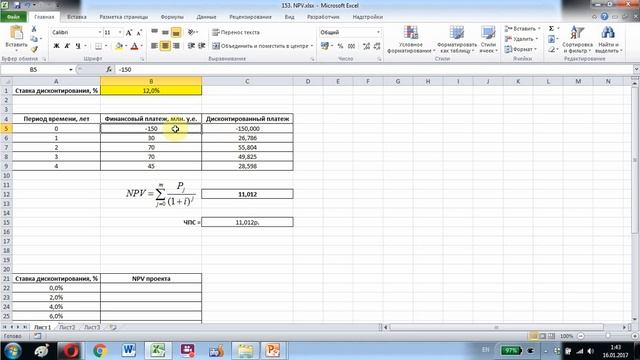
Task: Select the Format Painter brush icon
Action: click(x=34, y=49)
